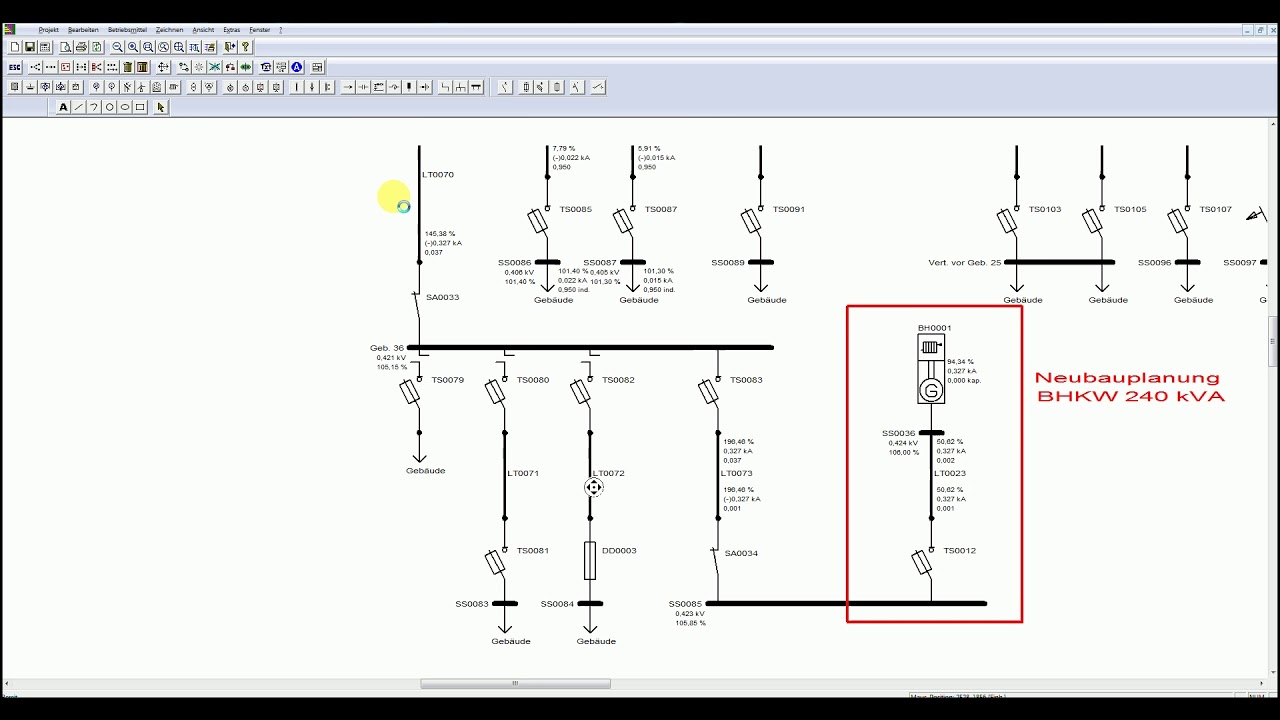Click the Vert. vor Geb. 25 busbar label
Viewport: 1280px width, 720px height.
(964, 262)
